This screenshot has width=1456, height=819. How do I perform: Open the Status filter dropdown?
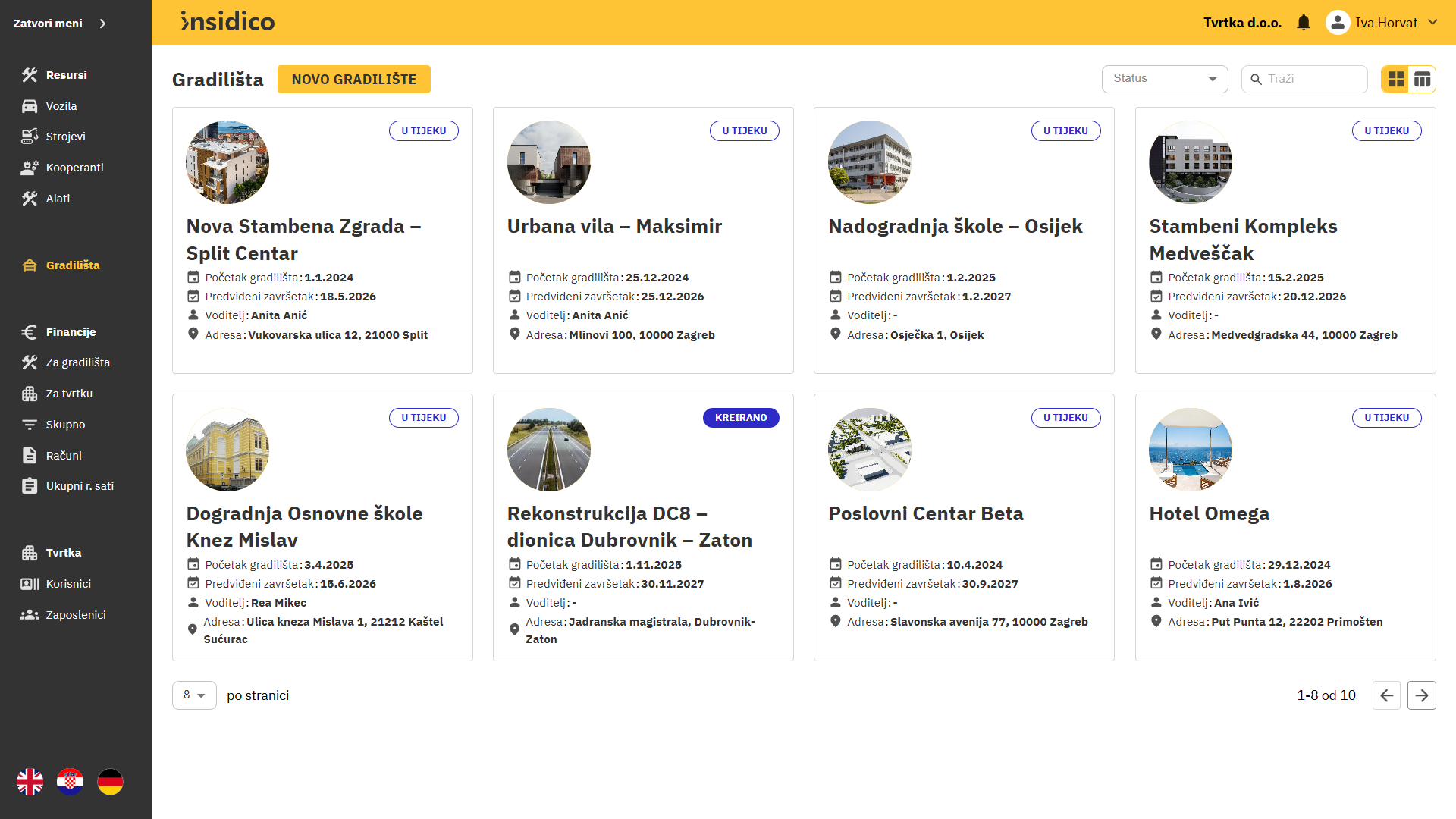(x=1164, y=79)
